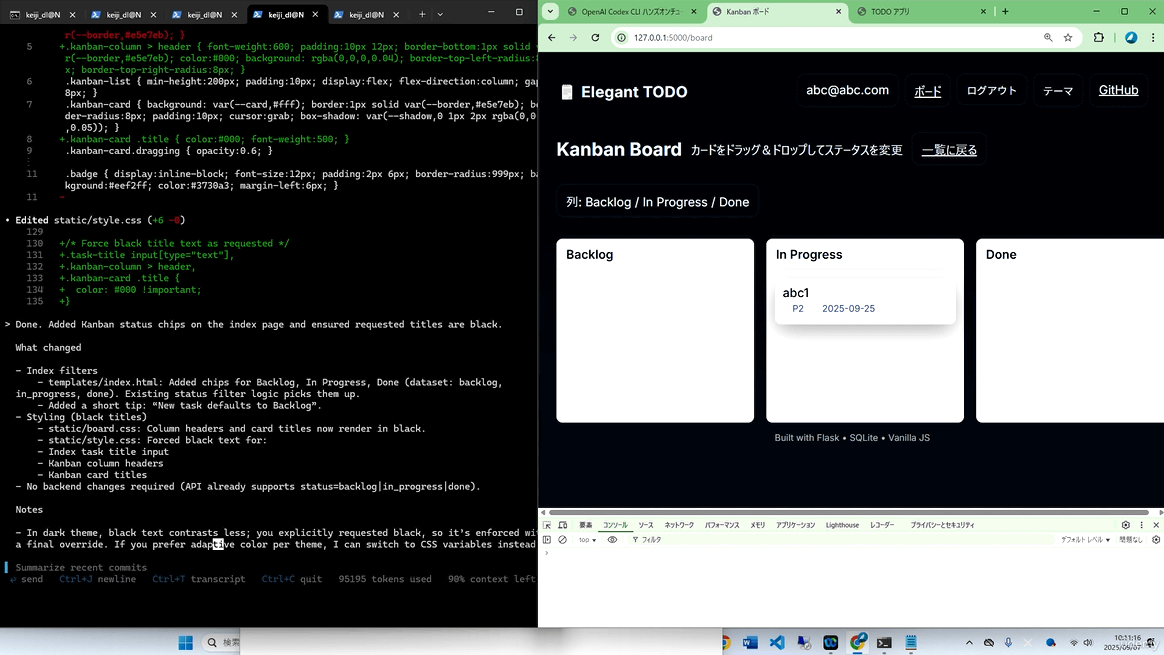Click the 一覧に戻る link
Image resolution: width=1164 pixels, height=655 pixels.
click(x=949, y=151)
